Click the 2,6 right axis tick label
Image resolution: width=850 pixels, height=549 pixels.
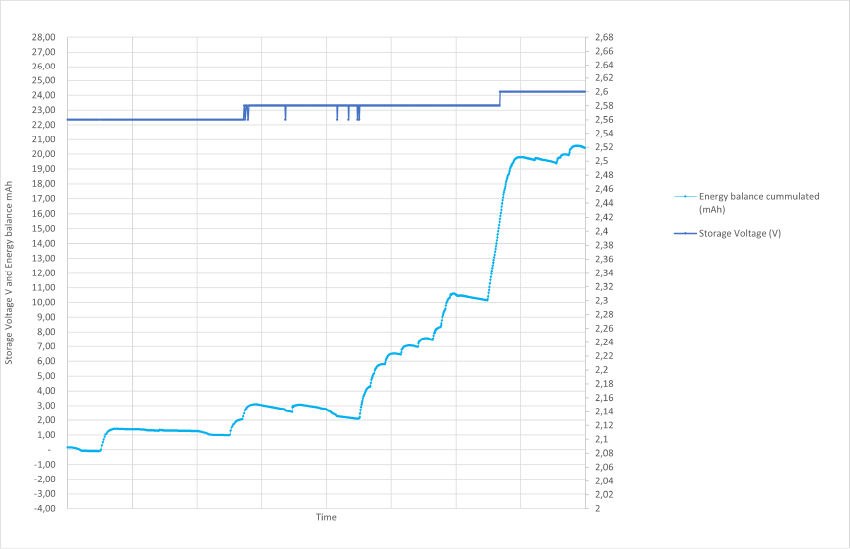point(601,92)
